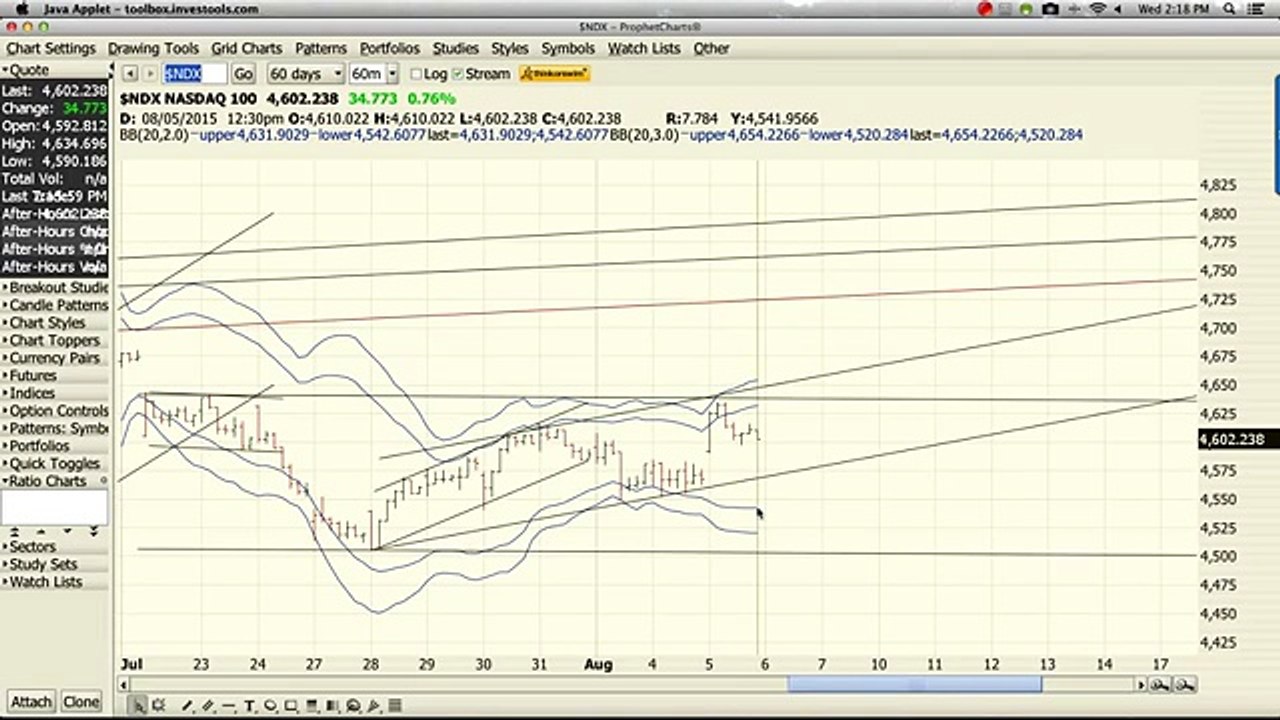Expand the Futures section
The image size is (1280, 720).
tap(54, 376)
